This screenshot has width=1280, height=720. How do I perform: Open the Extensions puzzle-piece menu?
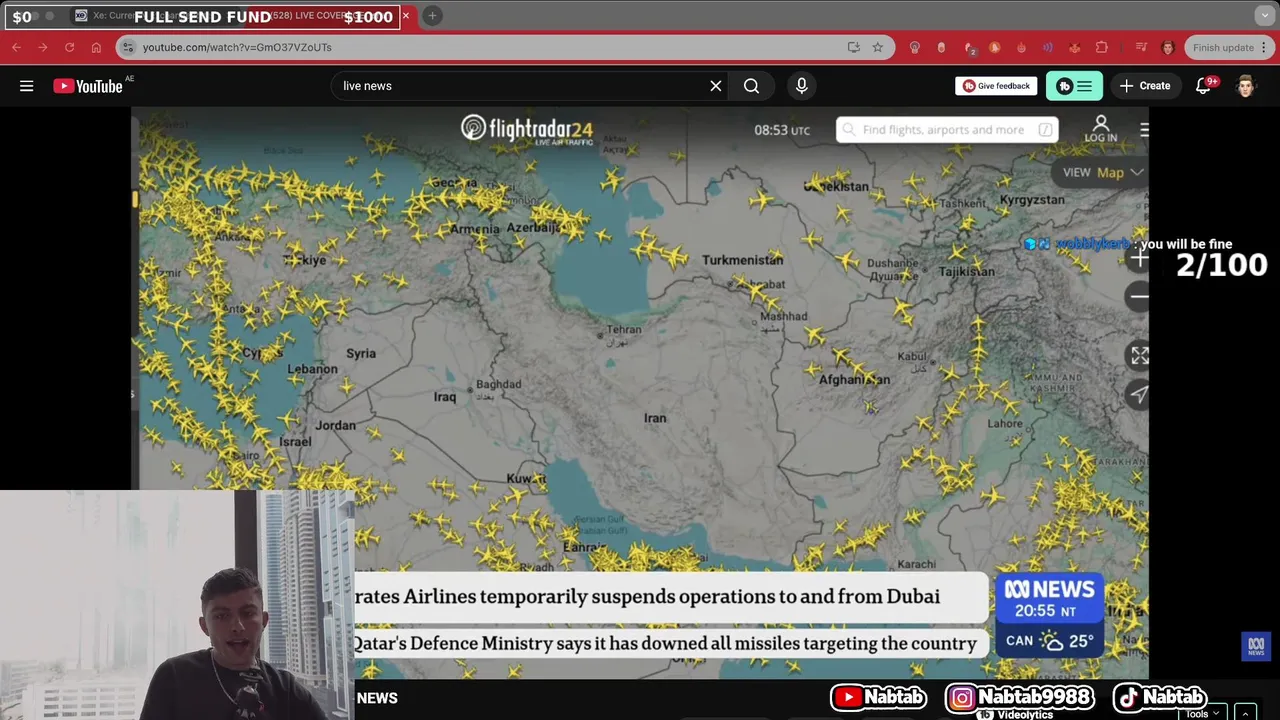coord(1101,47)
